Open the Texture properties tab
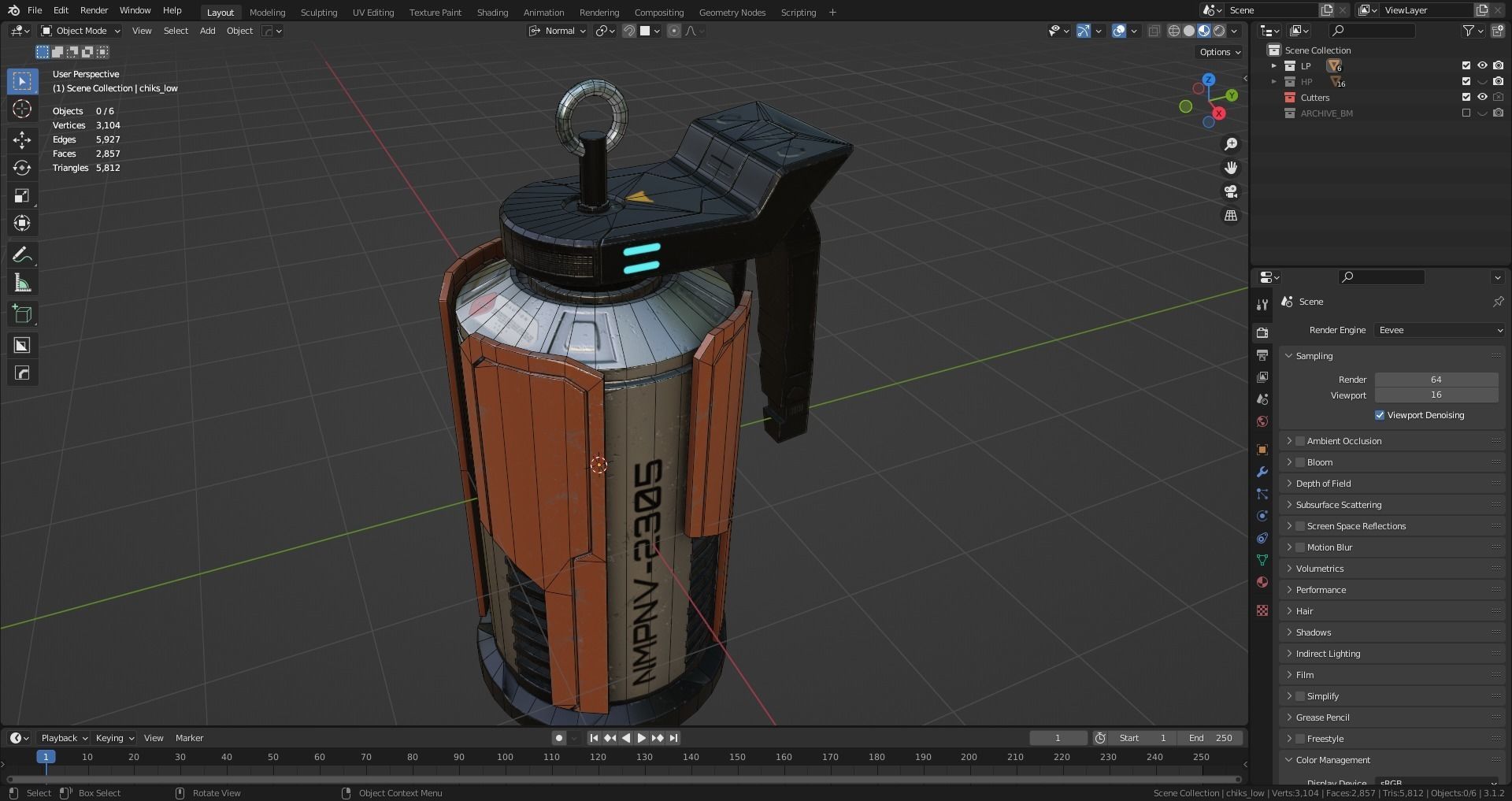Image resolution: width=1512 pixels, height=801 pixels. (x=1262, y=610)
